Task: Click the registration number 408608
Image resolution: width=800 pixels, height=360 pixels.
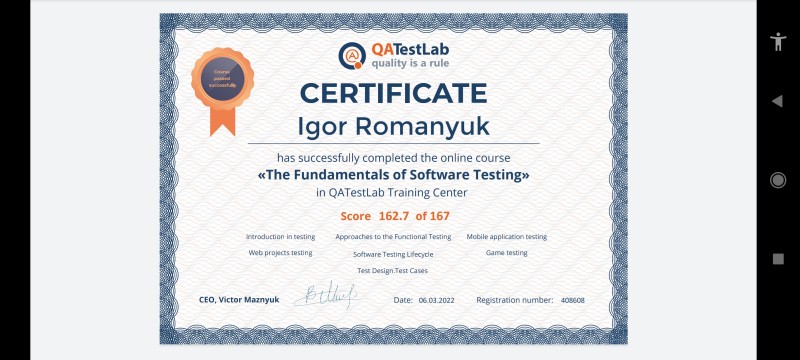Action: (572, 300)
